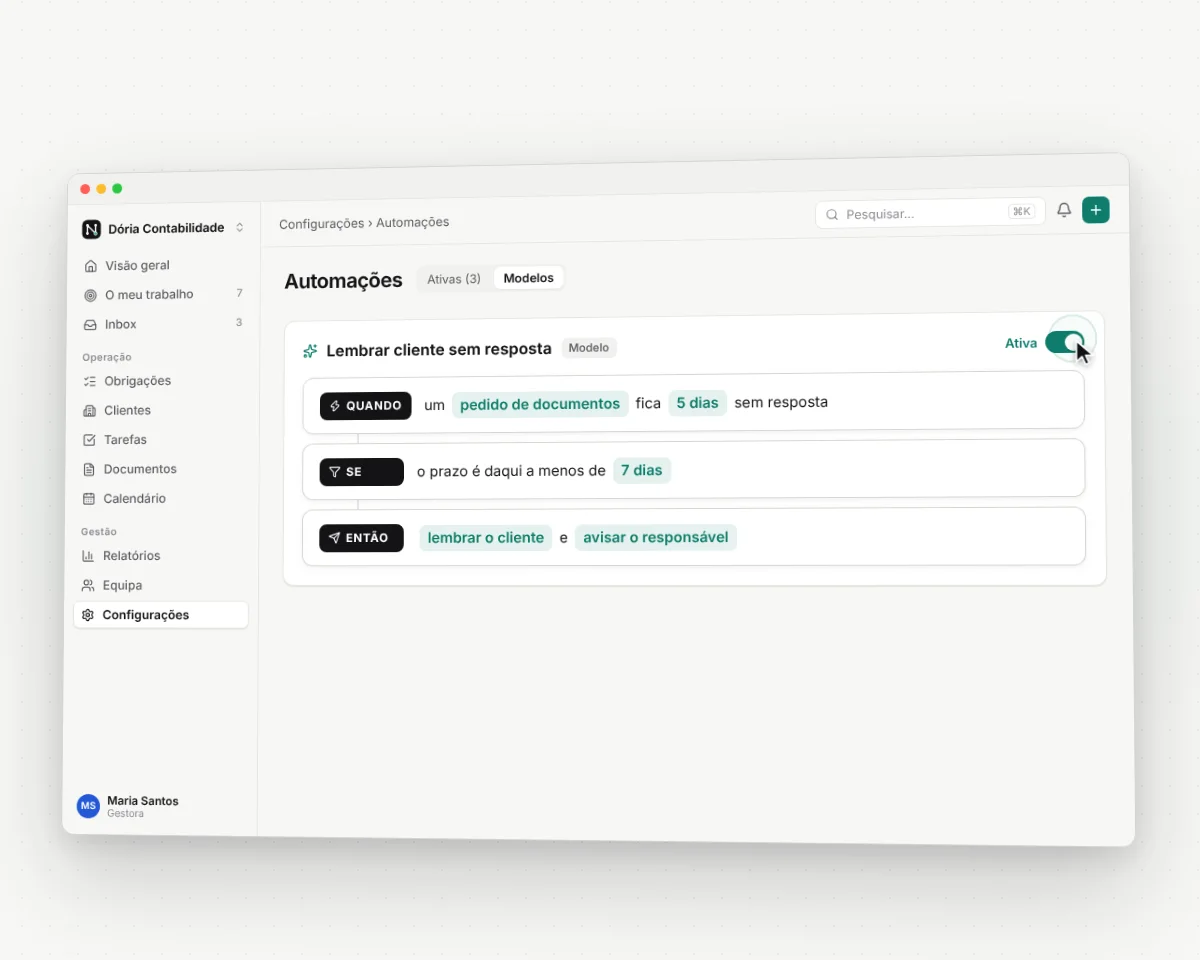Click the Automações page heading

[x=343, y=281]
